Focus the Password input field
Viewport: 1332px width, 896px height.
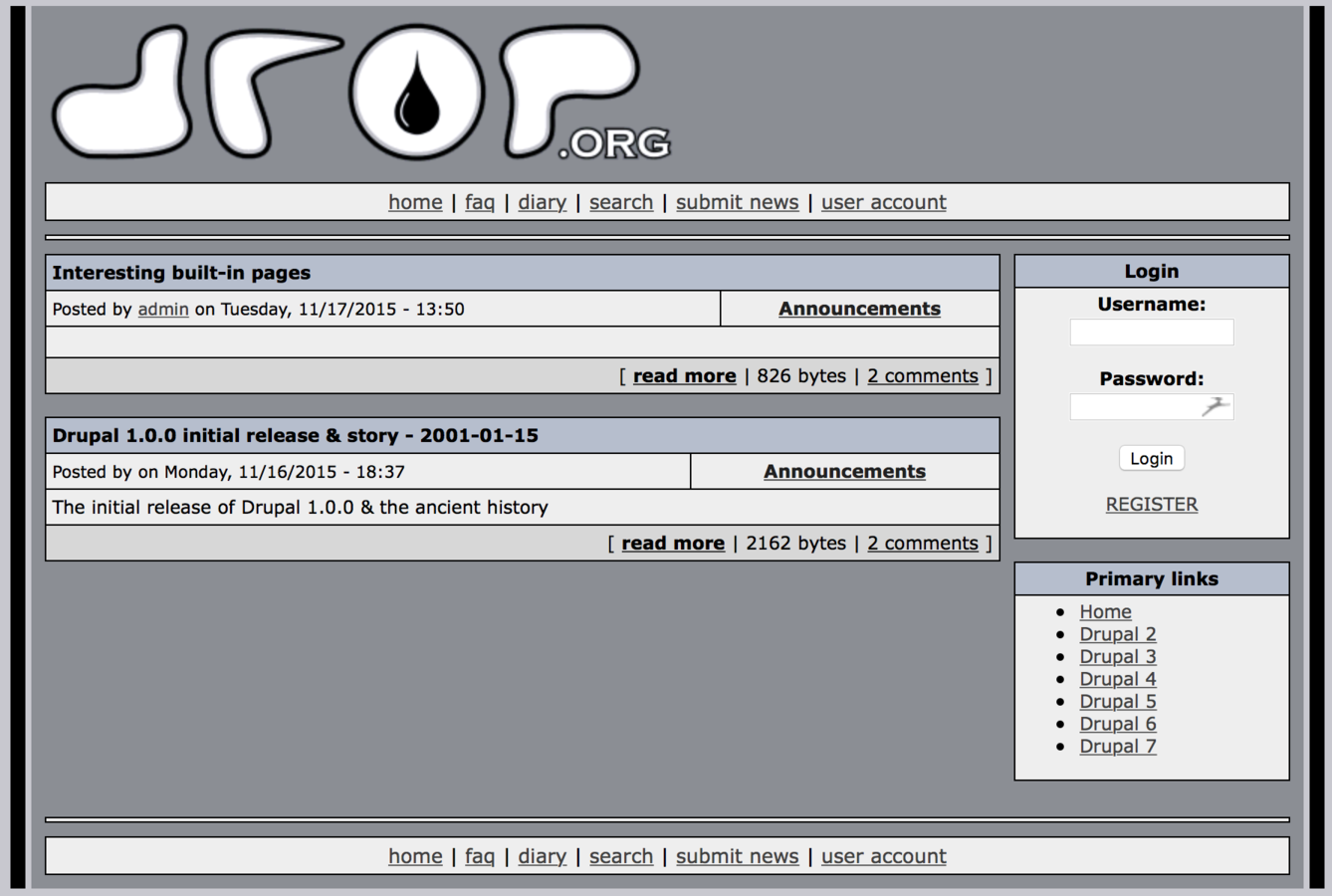click(1152, 406)
